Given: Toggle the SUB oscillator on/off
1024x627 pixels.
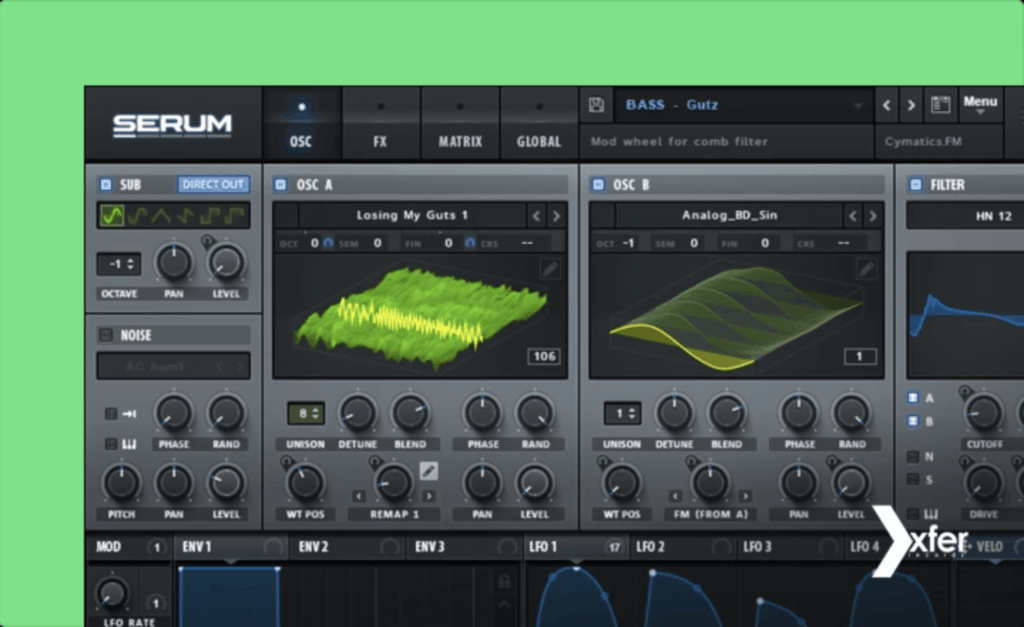Looking at the screenshot, I should pyautogui.click(x=106, y=185).
